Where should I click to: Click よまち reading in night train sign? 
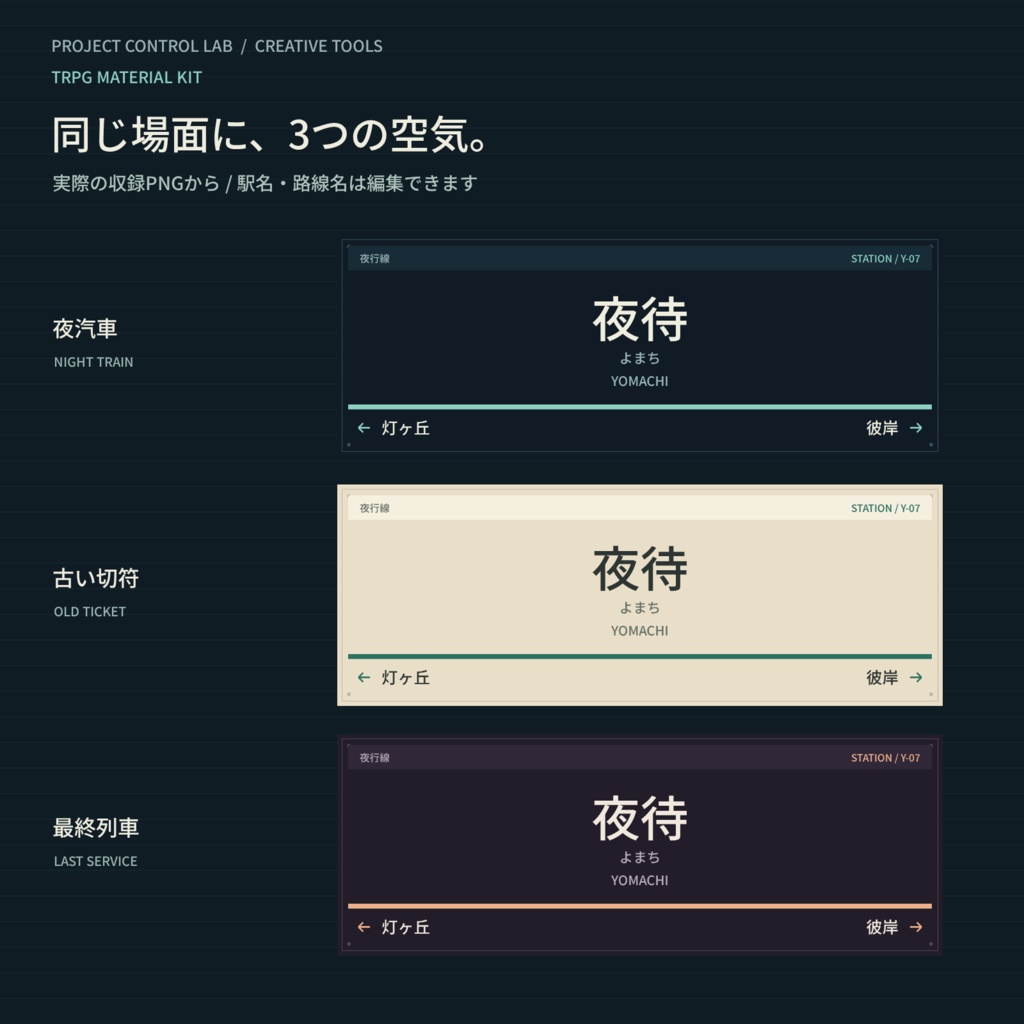pyautogui.click(x=640, y=358)
